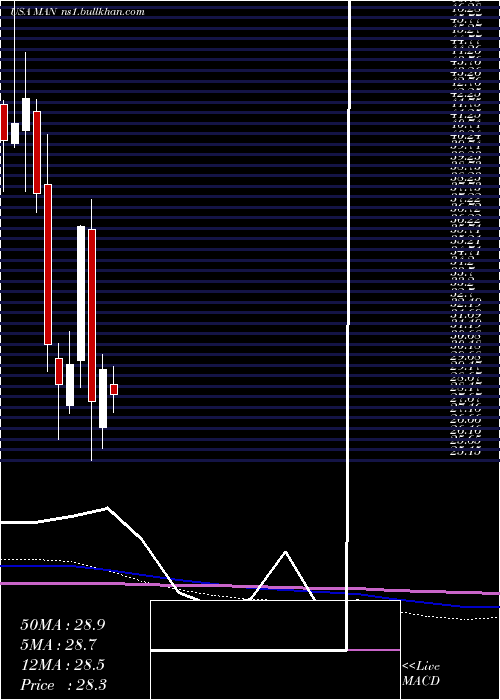Select the 'Price : 28.3' label
500x700 pixels.
[63, 685]
